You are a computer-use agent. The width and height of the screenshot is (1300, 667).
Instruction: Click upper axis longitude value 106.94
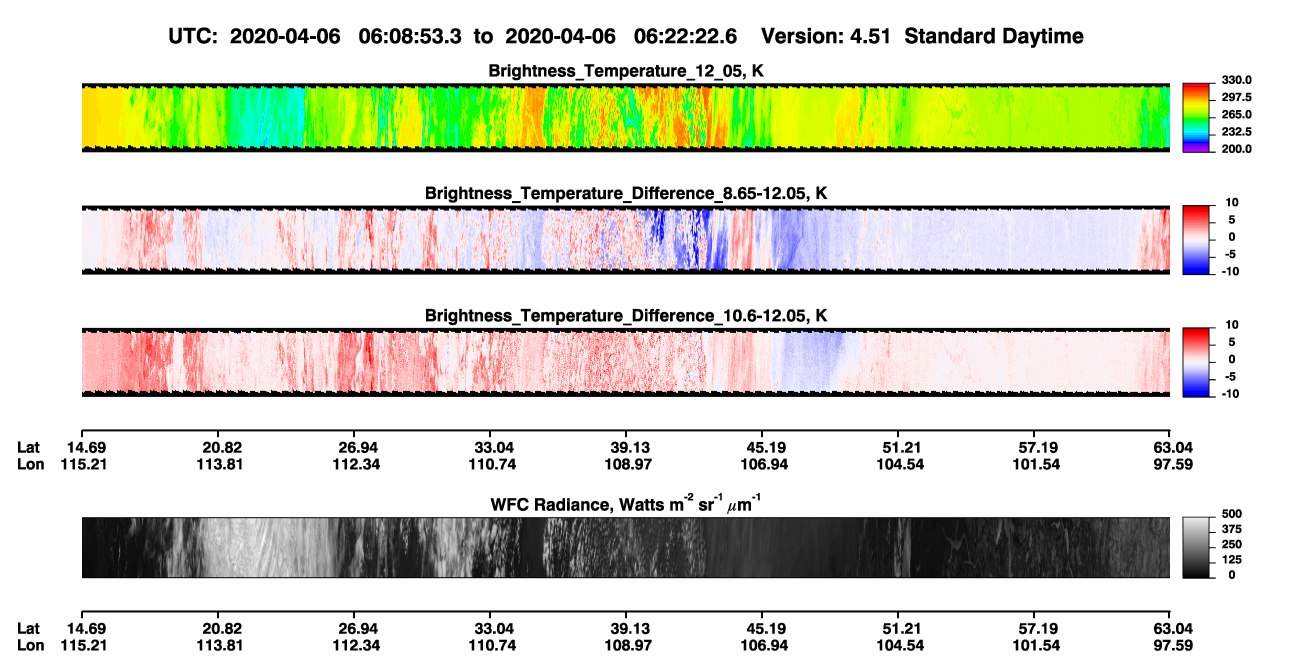[x=762, y=464]
